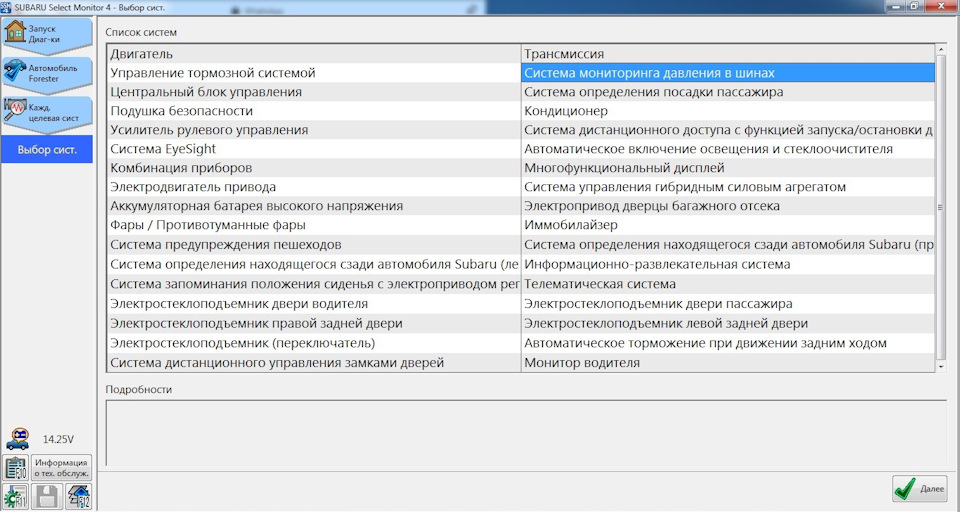Open the F10 clipboard list button

15,468
